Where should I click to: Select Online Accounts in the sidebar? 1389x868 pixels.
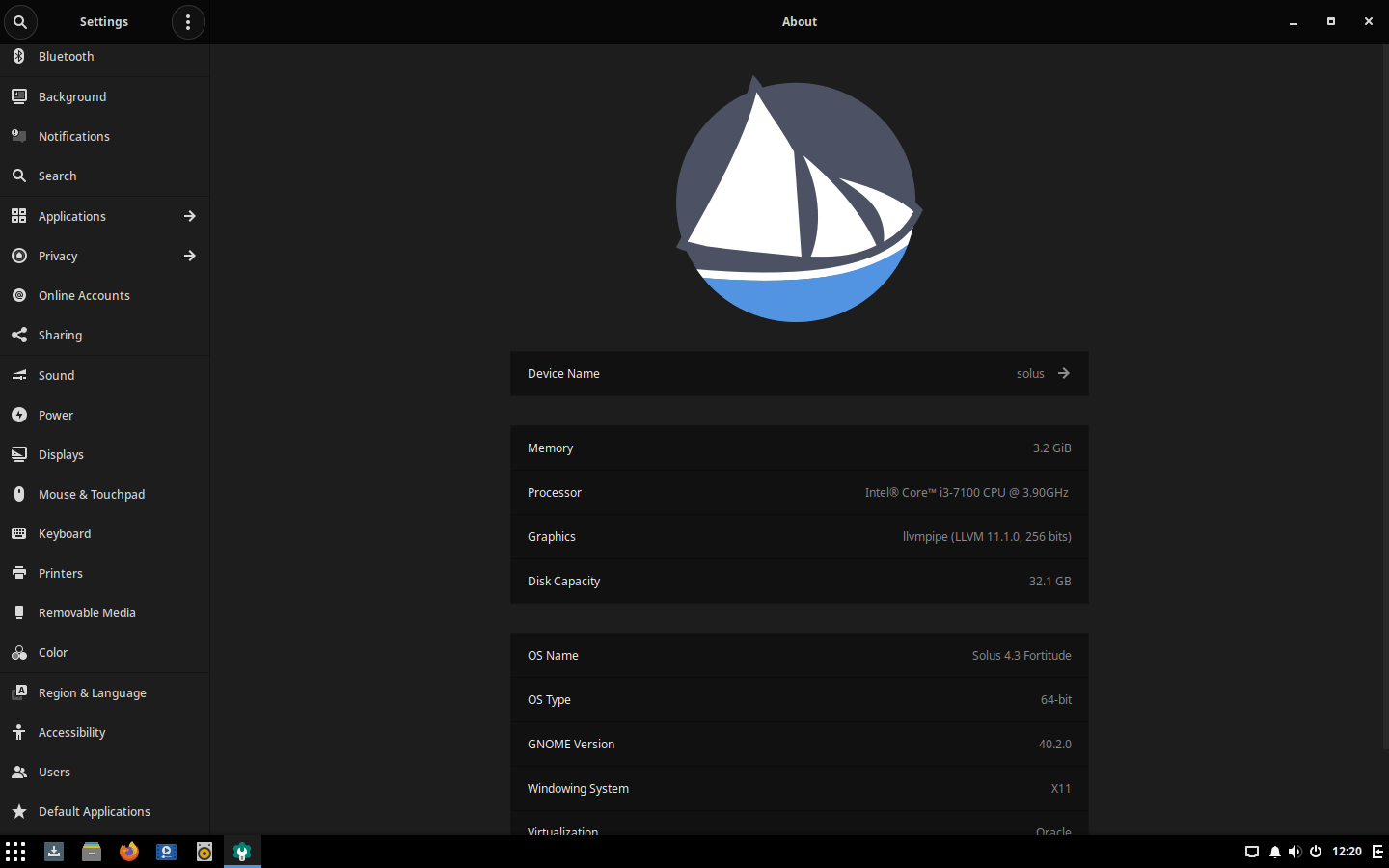(x=104, y=295)
